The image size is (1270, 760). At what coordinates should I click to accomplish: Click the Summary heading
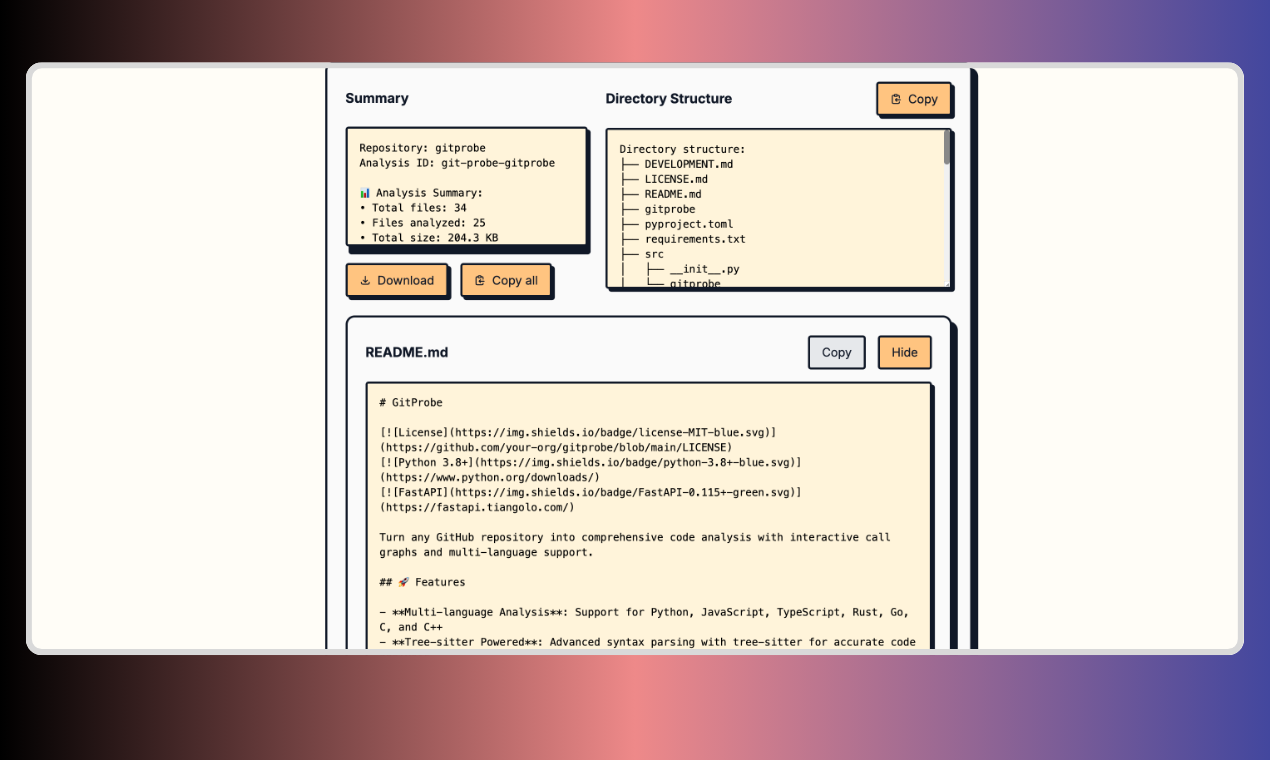(x=377, y=98)
